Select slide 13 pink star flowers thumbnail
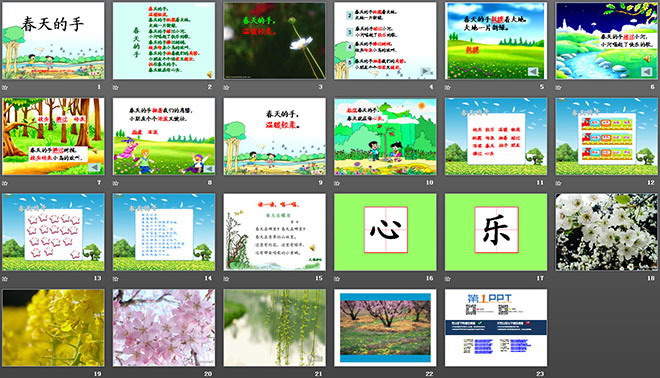This screenshot has height=378, width=660. tap(53, 232)
